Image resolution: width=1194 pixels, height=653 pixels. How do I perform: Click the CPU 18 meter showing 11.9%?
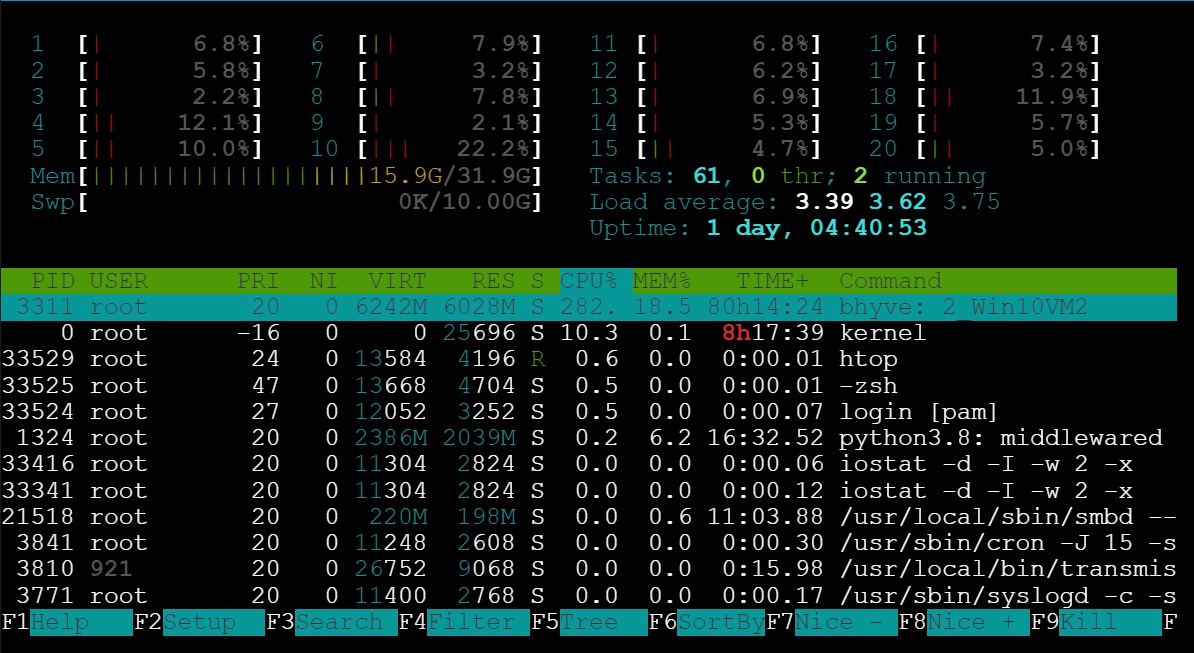tap(985, 97)
